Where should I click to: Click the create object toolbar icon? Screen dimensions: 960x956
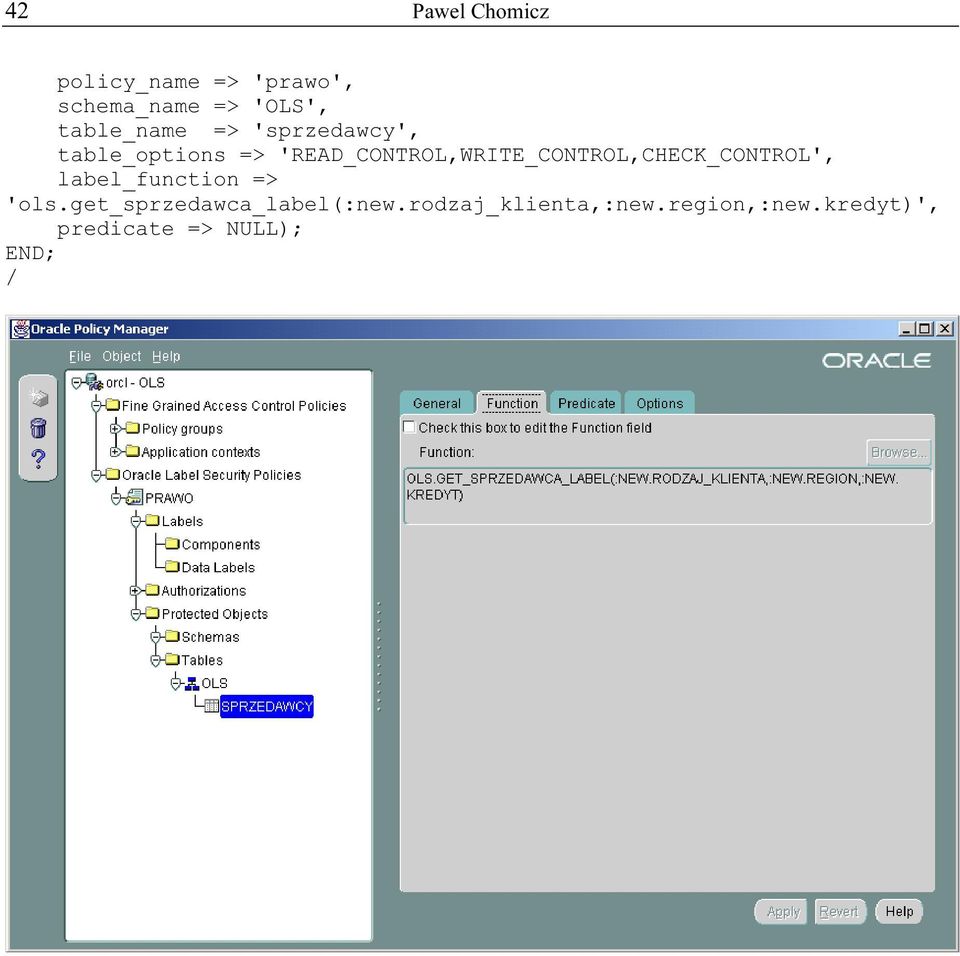[38, 397]
